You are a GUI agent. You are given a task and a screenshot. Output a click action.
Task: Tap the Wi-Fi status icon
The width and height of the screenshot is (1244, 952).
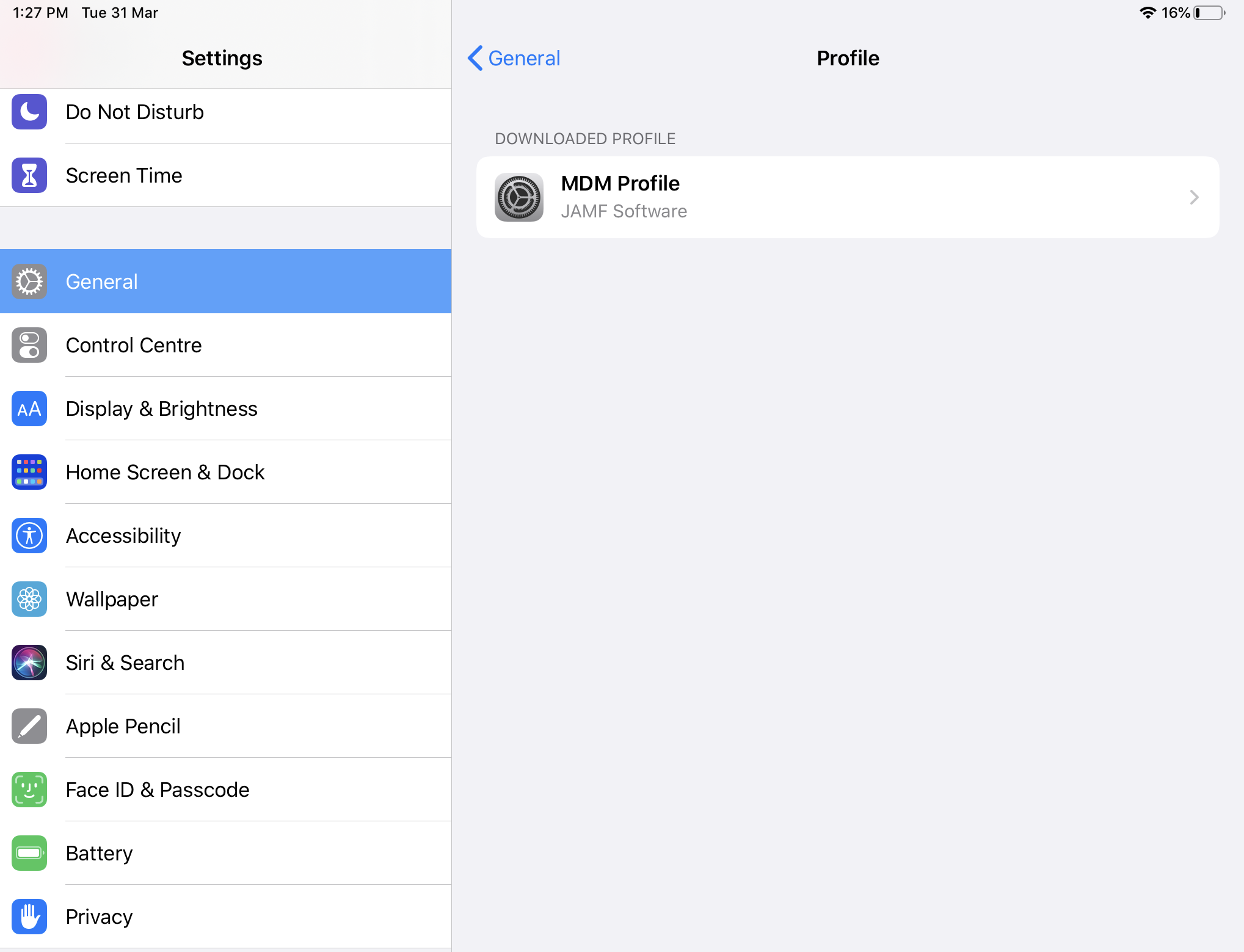point(1148,13)
